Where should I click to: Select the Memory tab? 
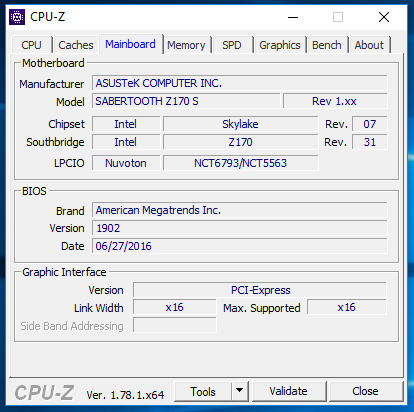[186, 45]
